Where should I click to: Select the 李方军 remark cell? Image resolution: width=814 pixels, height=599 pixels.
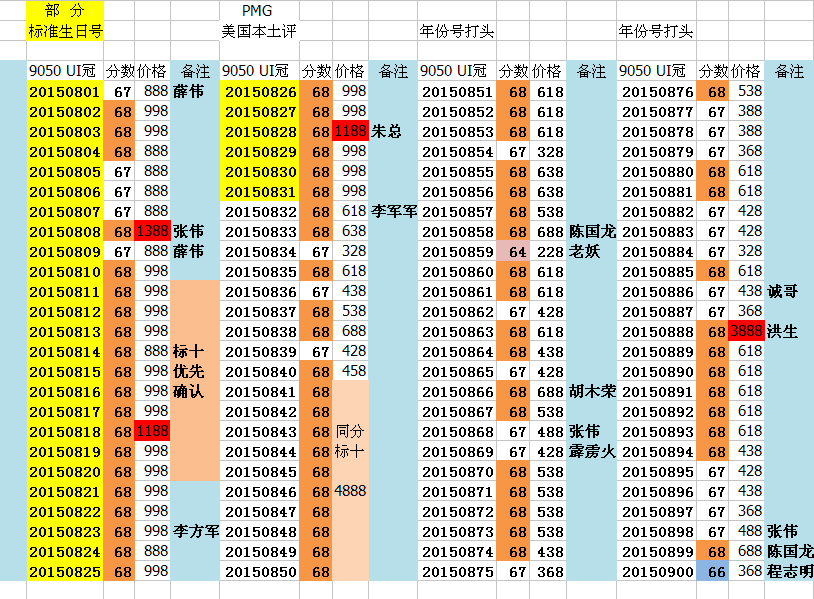click(x=195, y=531)
